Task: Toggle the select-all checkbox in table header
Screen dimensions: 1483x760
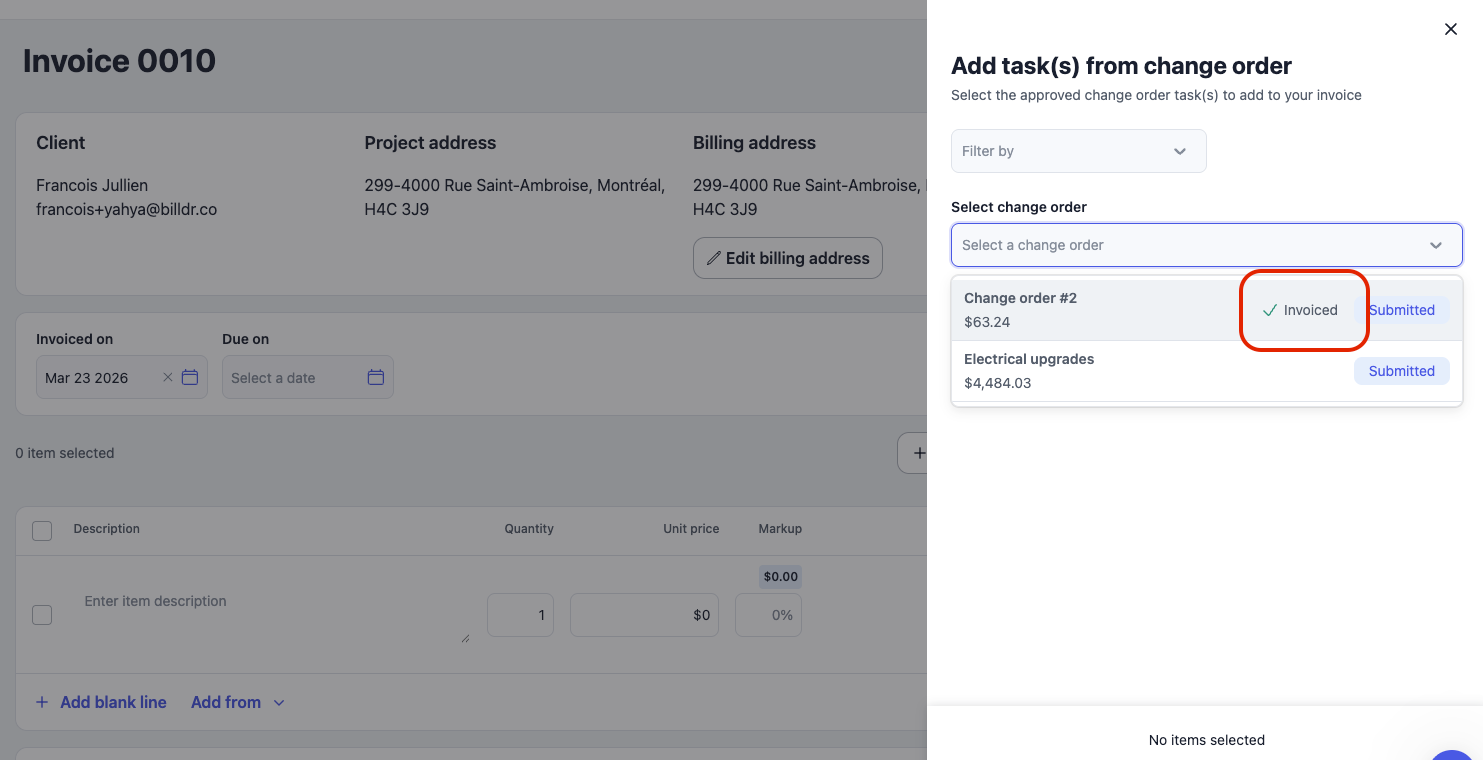Action: (42, 531)
